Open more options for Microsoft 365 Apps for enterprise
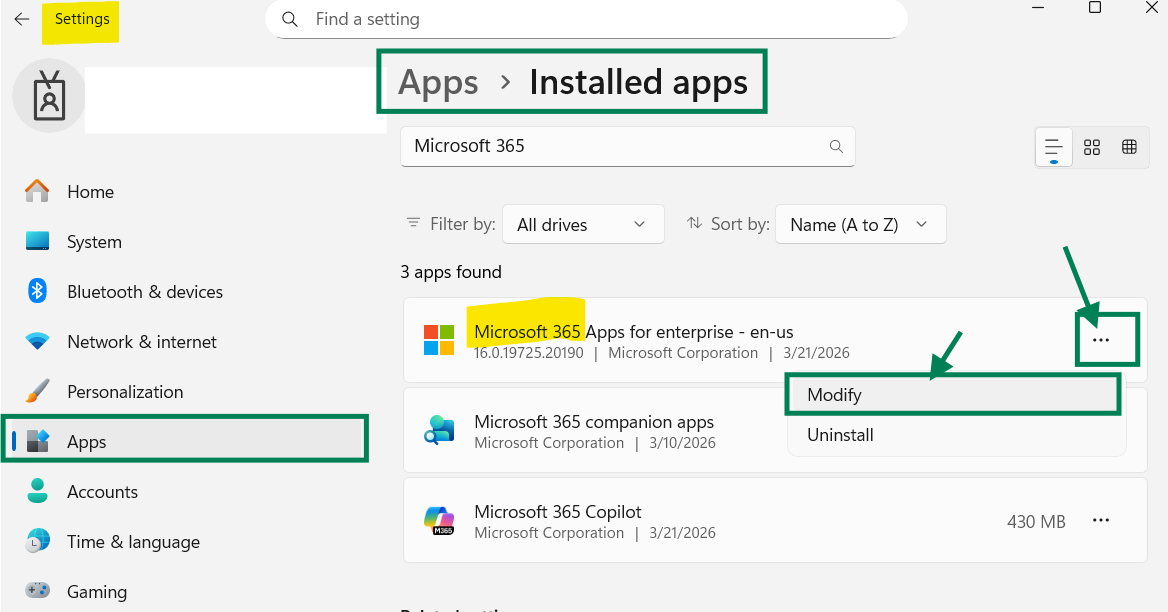 [x=1100, y=340]
